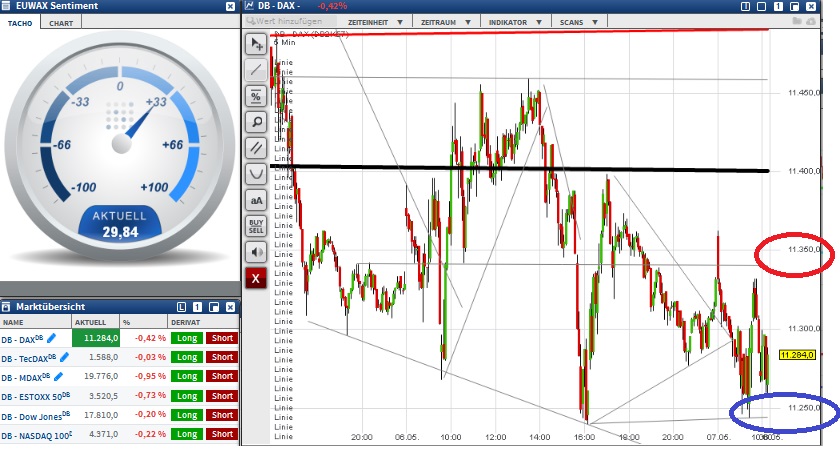The image size is (840, 453).
Task: Click the chart icon left of DB - DAX title
Action: [249, 6]
